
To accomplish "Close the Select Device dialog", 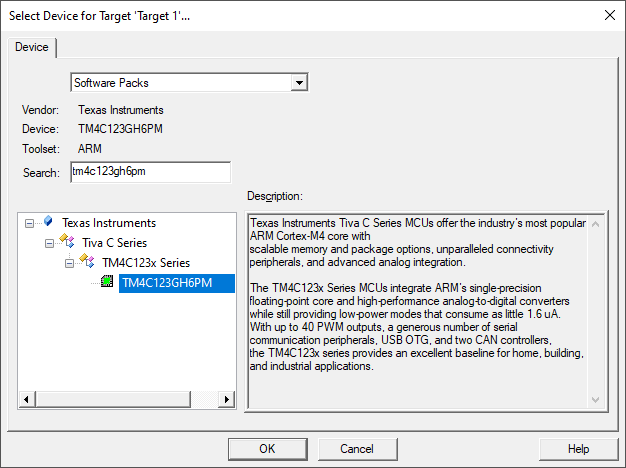I will coord(610,16).
